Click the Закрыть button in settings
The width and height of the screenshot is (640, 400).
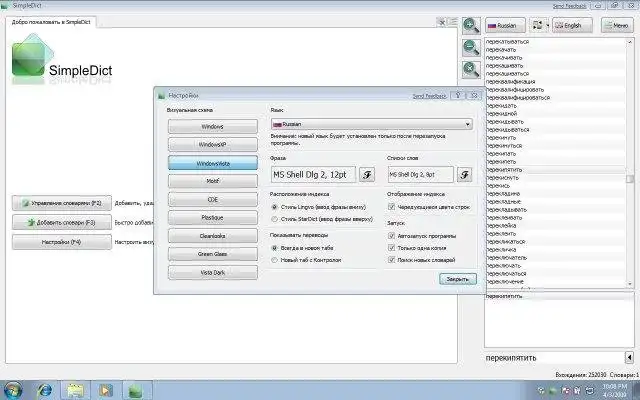pyautogui.click(x=458, y=279)
